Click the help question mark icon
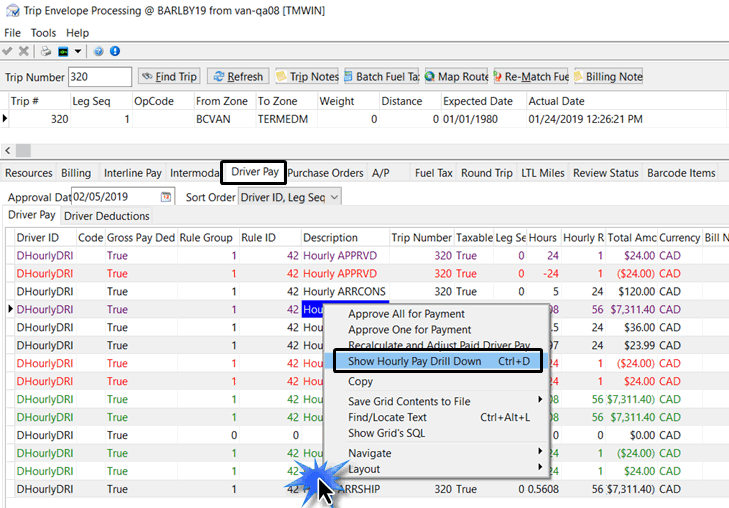Screen dimensions: 729x508 (99, 51)
